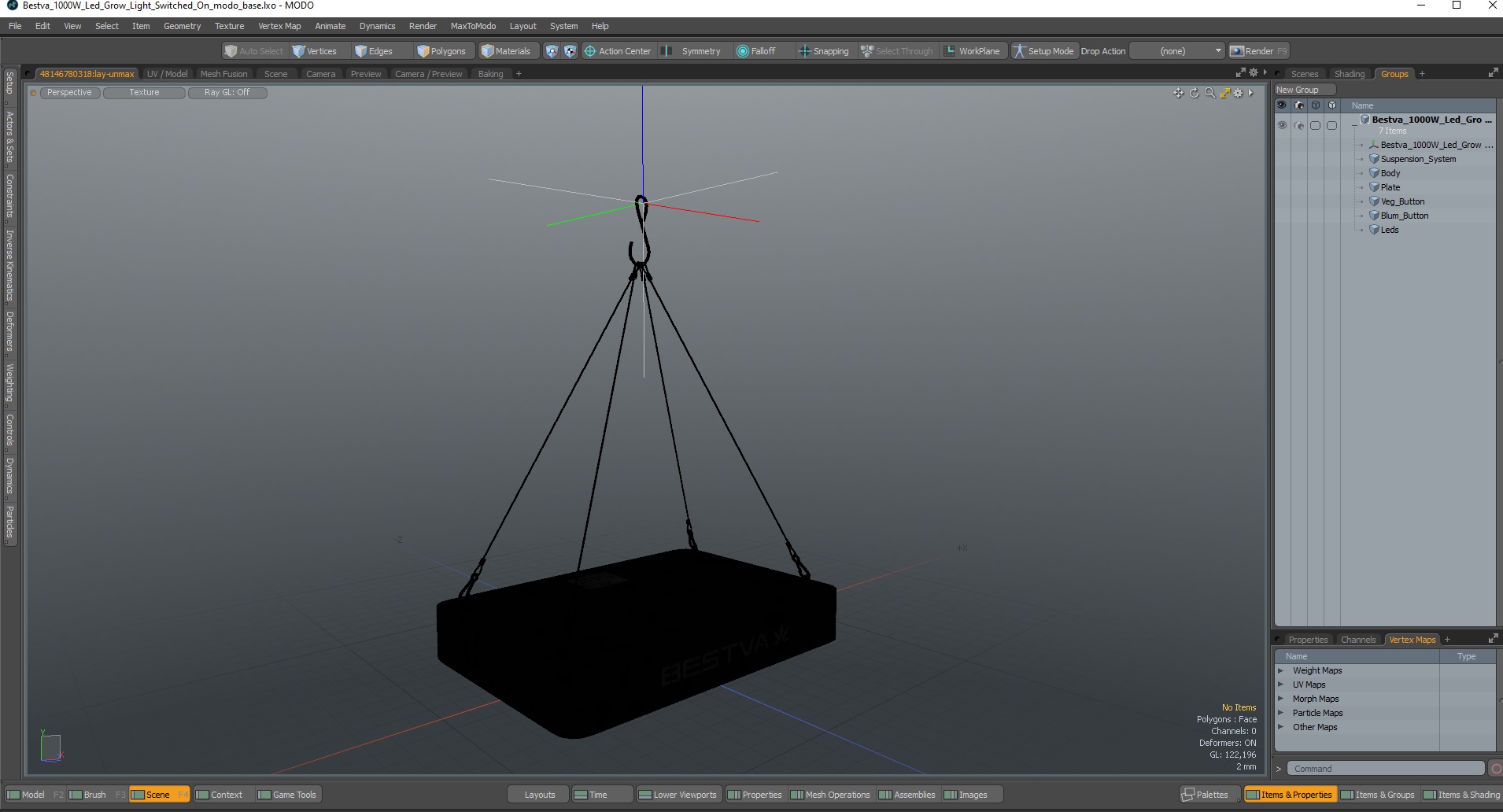The height and width of the screenshot is (812, 1503).
Task: Open the viewport tab bar gear settings
Action: coord(1254,72)
